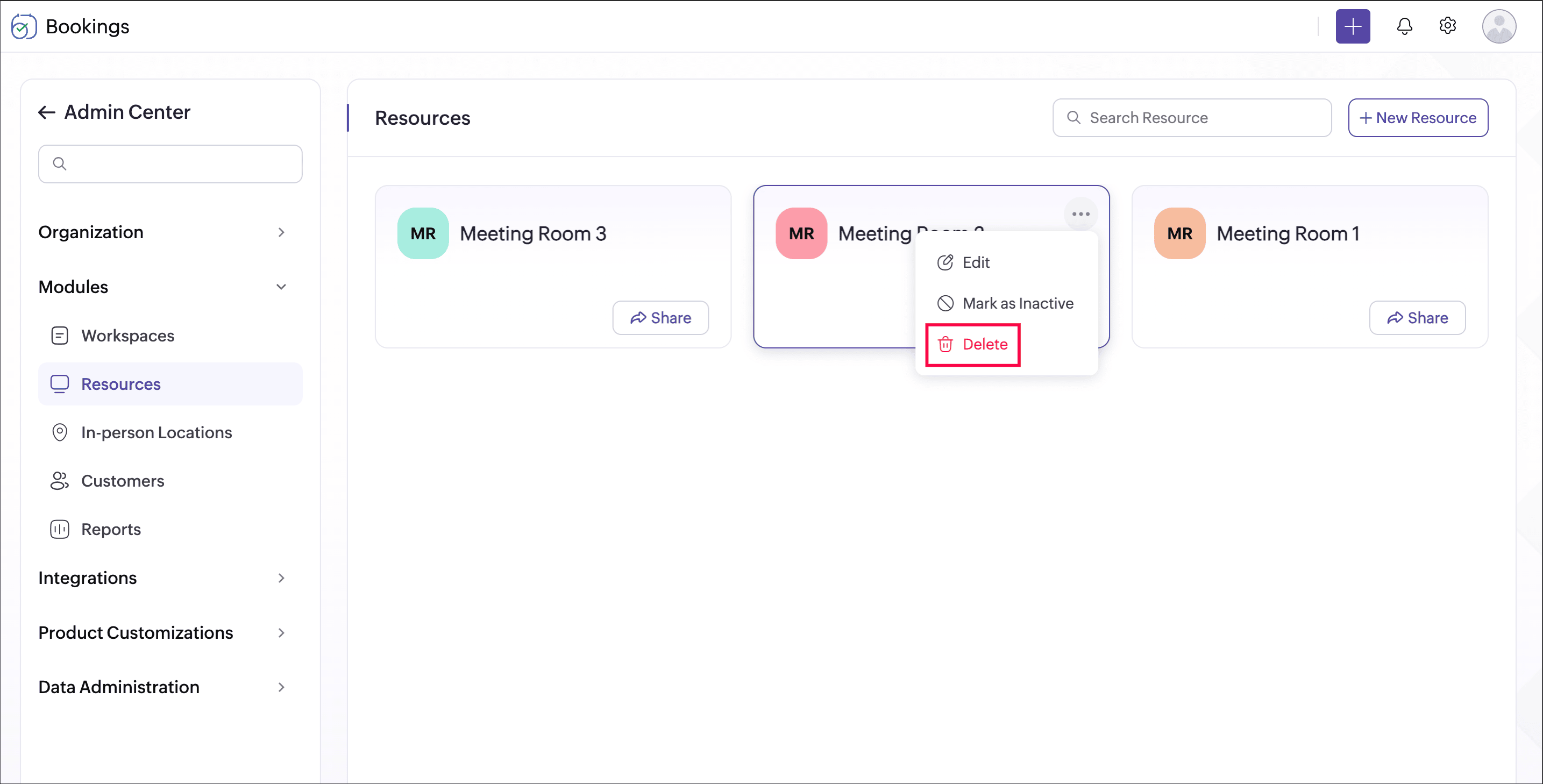Viewport: 1543px width, 784px height.
Task: Share Meeting Room 1
Action: coord(1417,318)
